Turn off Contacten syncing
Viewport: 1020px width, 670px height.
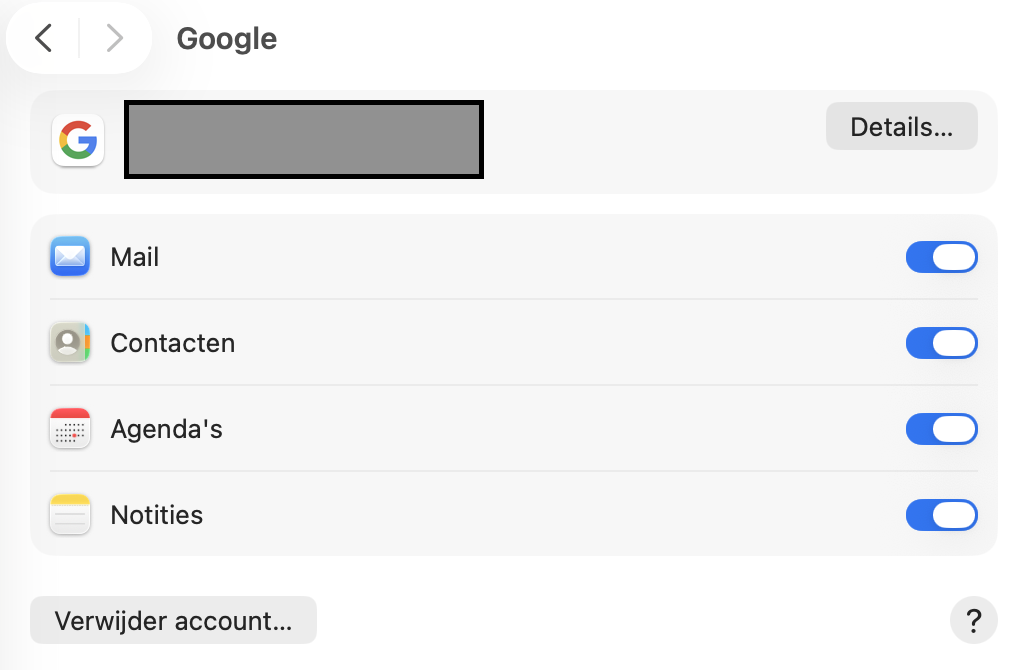pos(941,343)
